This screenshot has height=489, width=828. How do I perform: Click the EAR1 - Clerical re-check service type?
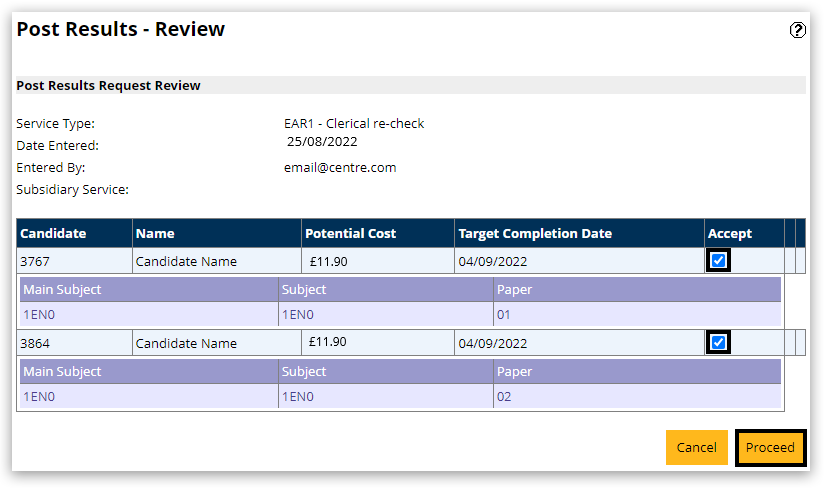(354, 123)
